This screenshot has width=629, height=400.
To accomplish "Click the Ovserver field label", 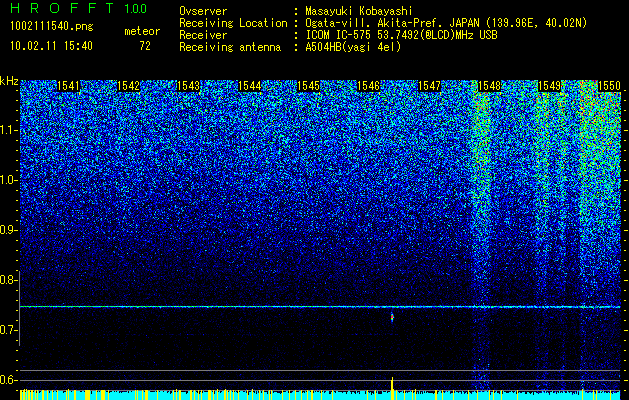I will 203,11.
